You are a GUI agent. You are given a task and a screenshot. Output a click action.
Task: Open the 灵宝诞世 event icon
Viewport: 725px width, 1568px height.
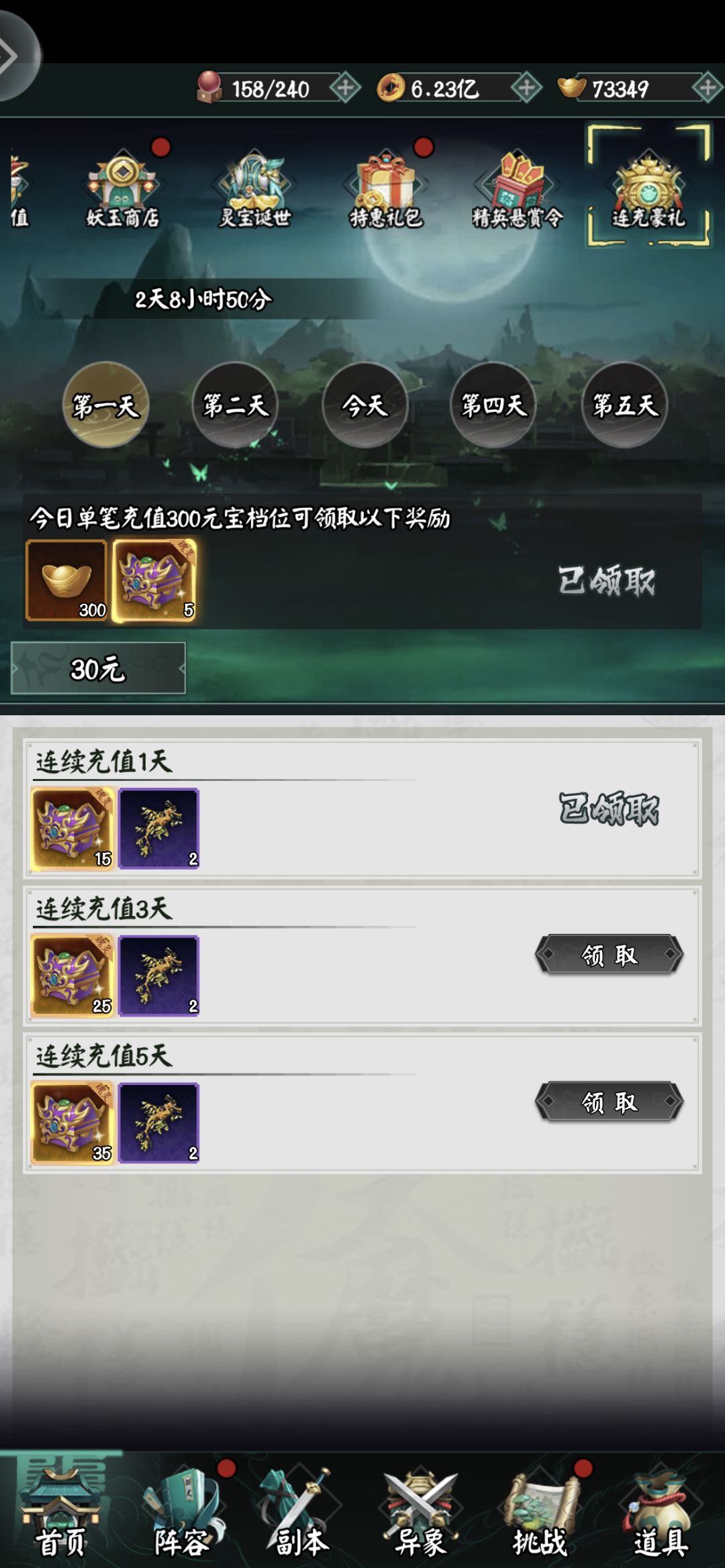[254, 189]
